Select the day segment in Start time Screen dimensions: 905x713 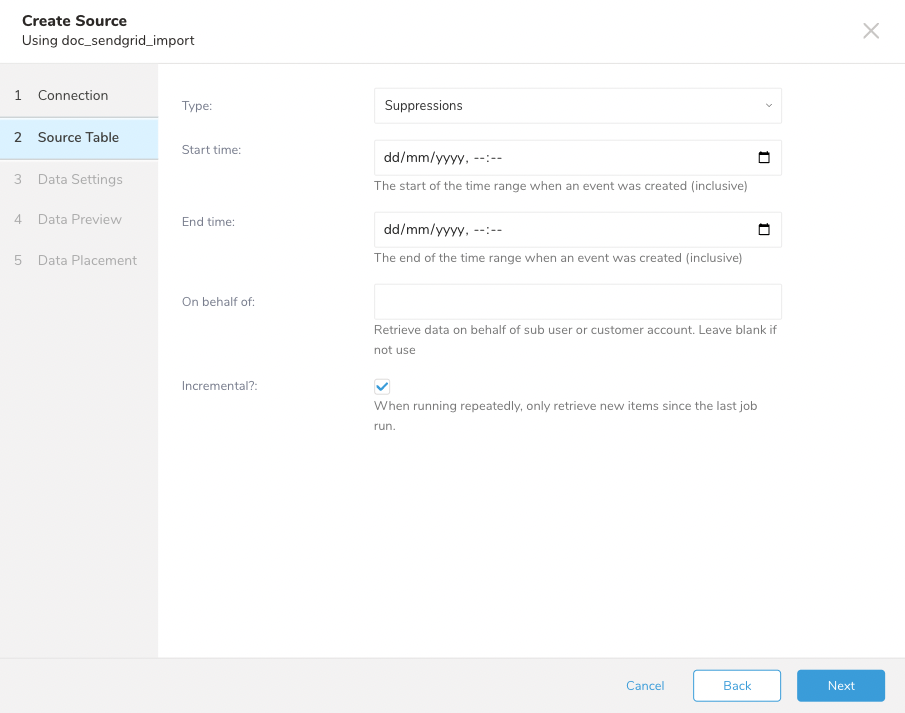393,158
